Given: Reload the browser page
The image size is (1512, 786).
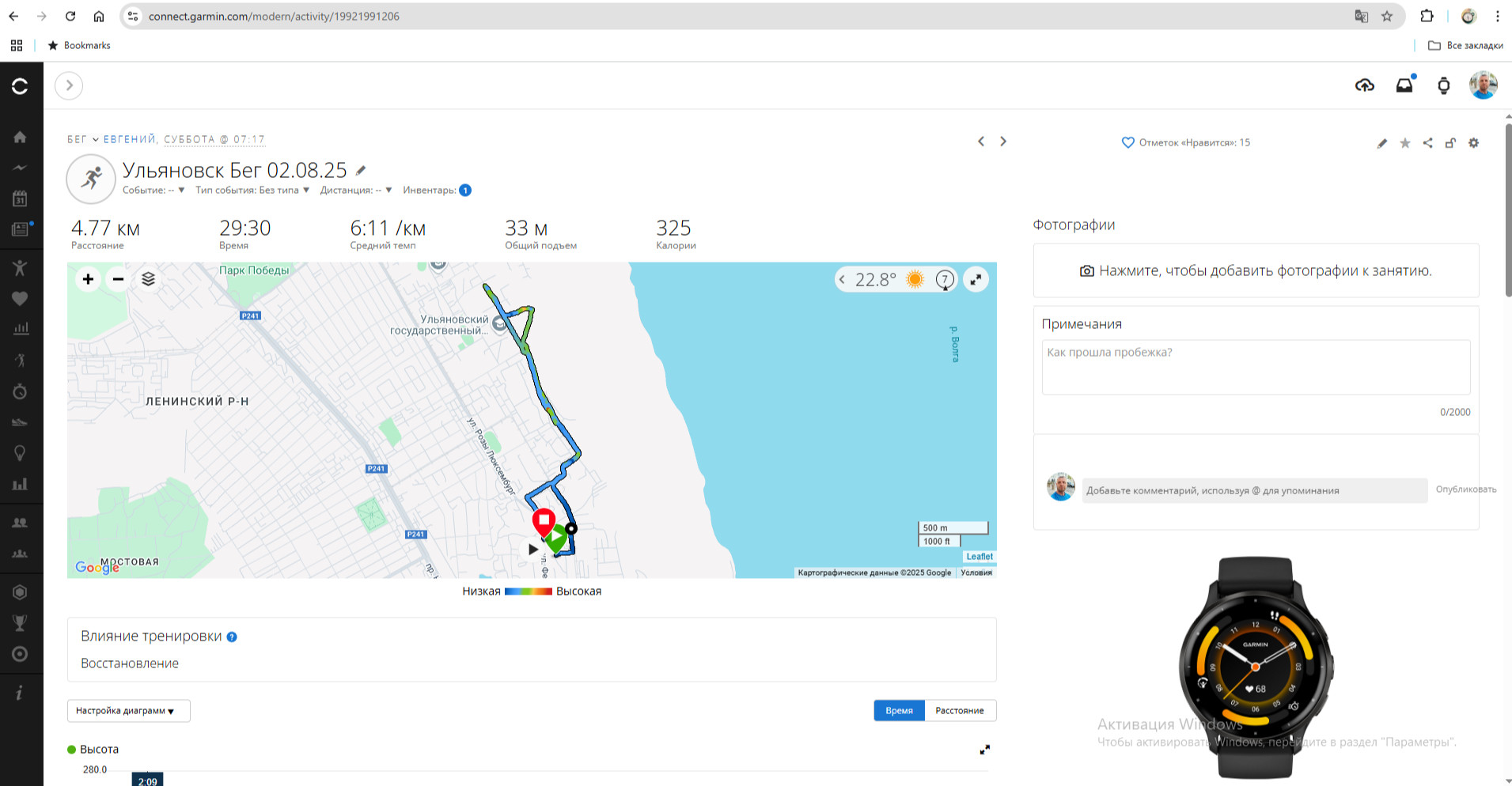Looking at the screenshot, I should click(x=70, y=16).
